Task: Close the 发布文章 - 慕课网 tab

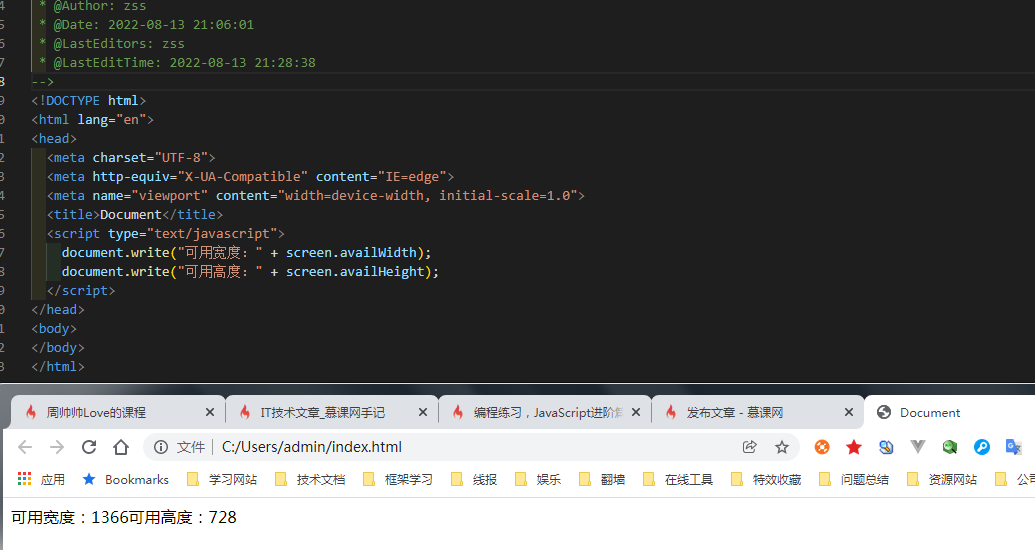Action: pos(849,412)
